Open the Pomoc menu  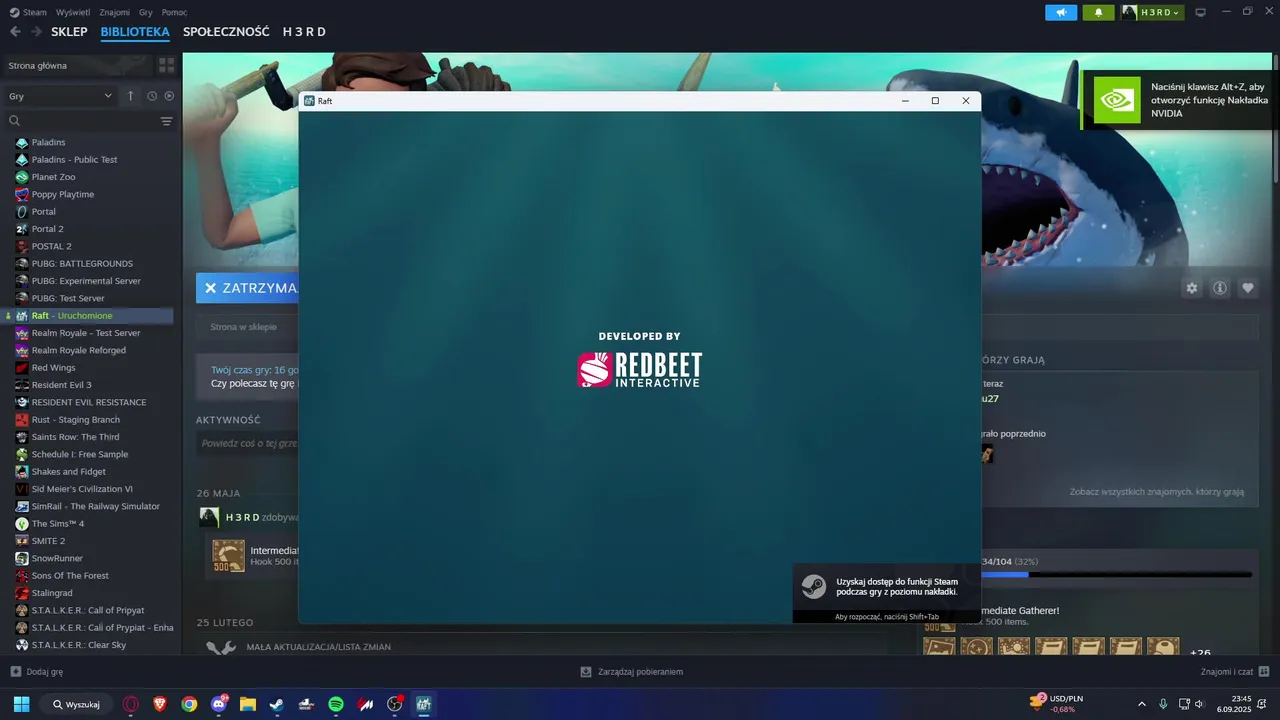click(174, 12)
